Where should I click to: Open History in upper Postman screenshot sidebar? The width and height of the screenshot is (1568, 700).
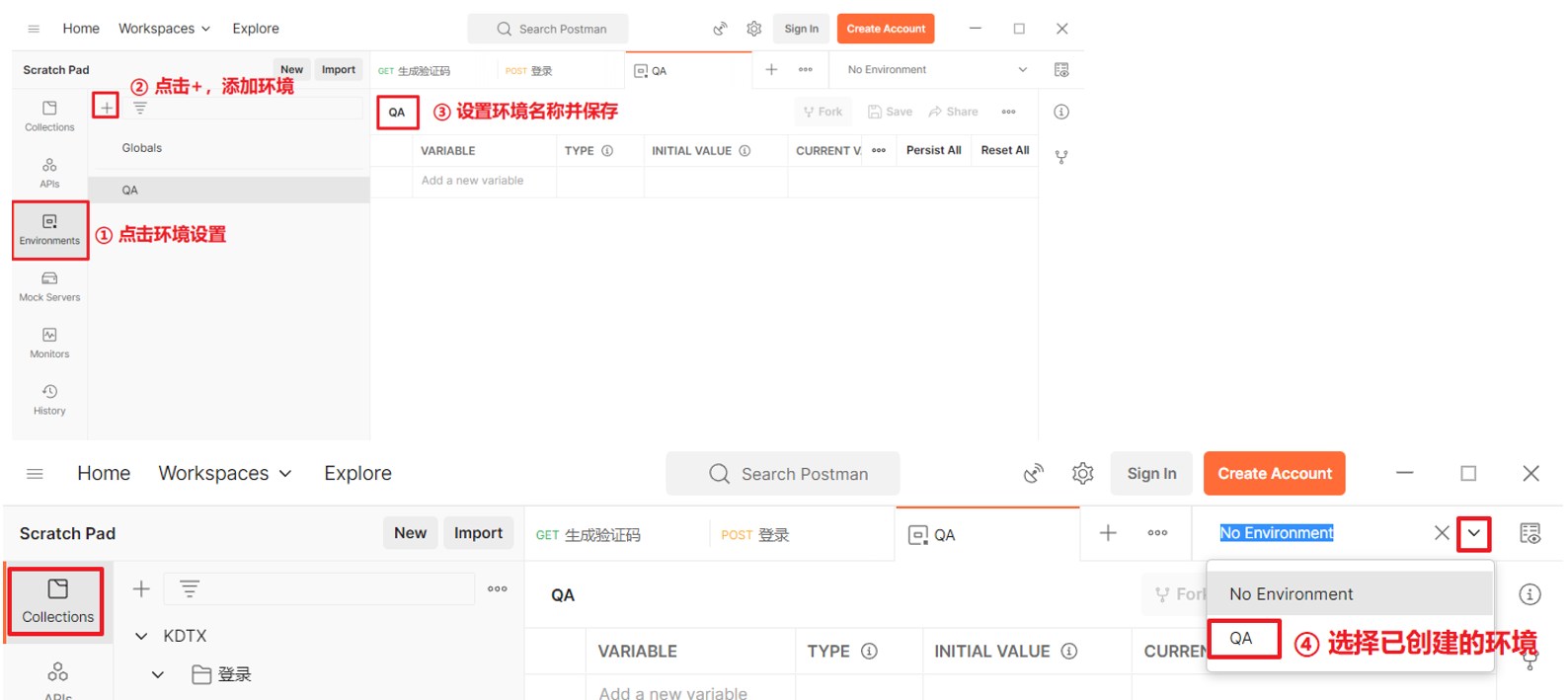click(49, 399)
